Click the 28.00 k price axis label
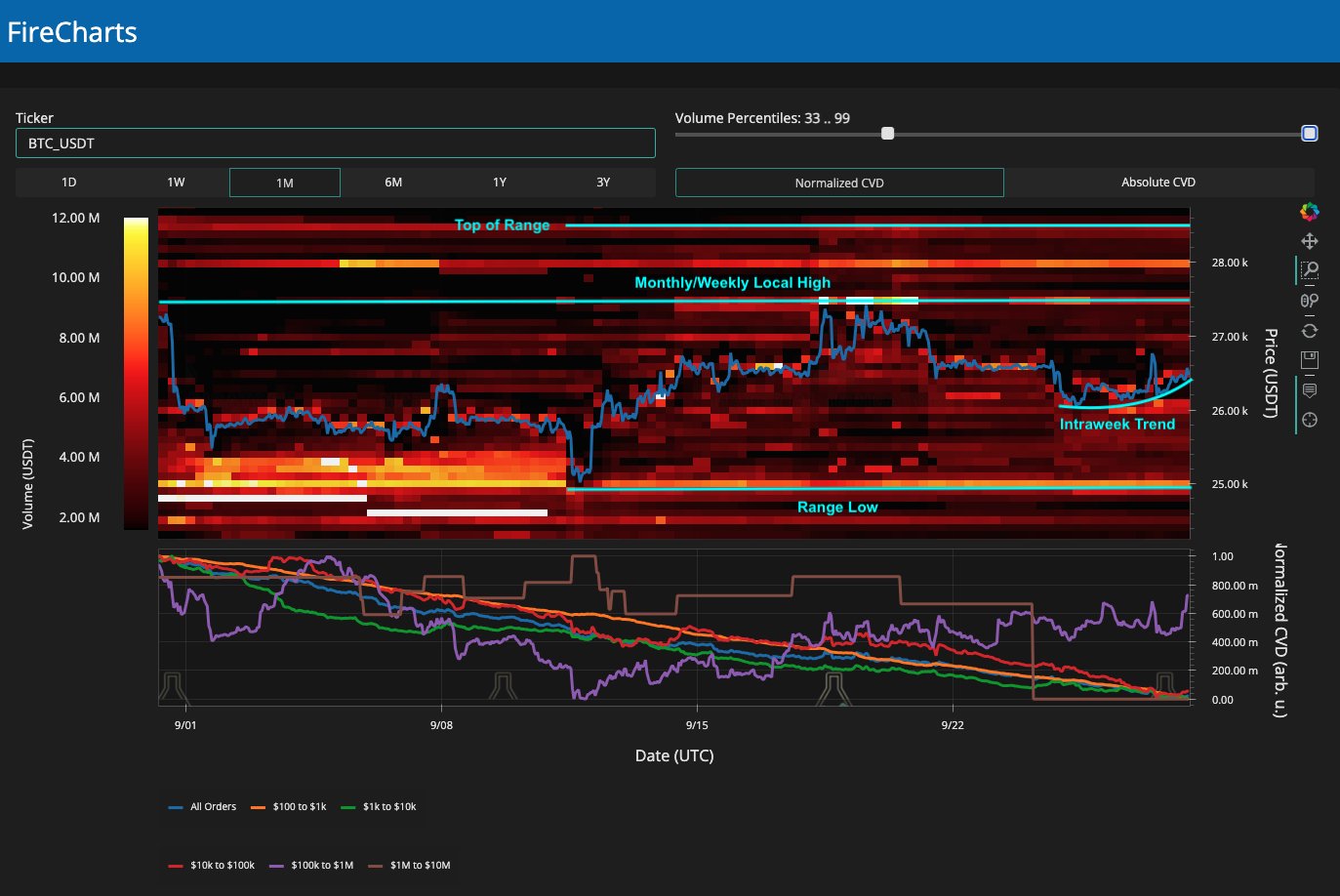Image resolution: width=1340 pixels, height=896 pixels. tap(1230, 263)
